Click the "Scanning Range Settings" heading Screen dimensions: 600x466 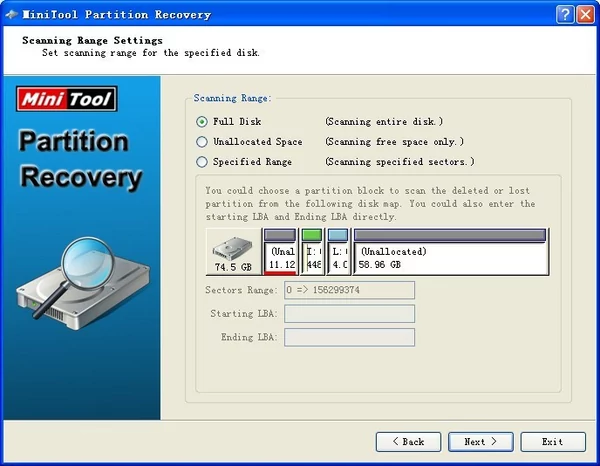(92, 41)
